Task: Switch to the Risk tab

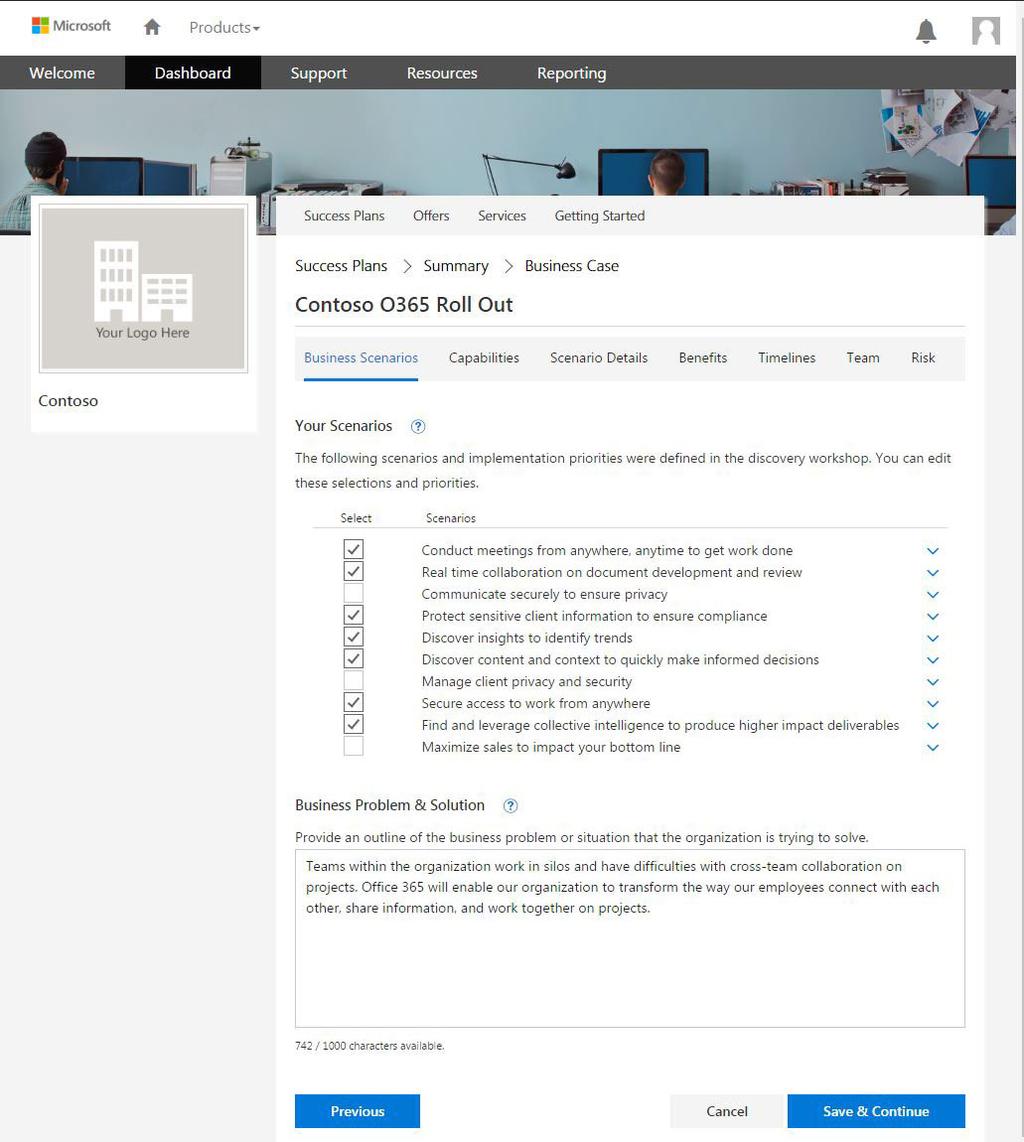Action: coord(923,358)
